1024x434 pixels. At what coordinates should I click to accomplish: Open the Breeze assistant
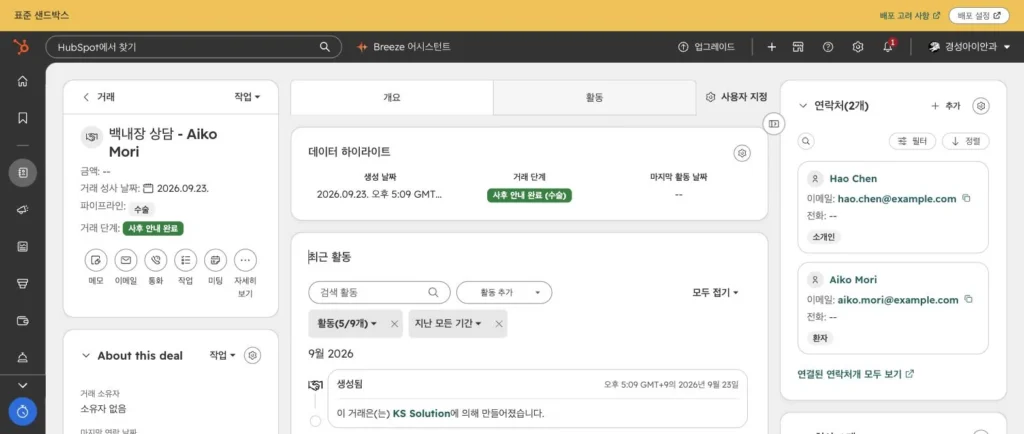click(x=404, y=47)
